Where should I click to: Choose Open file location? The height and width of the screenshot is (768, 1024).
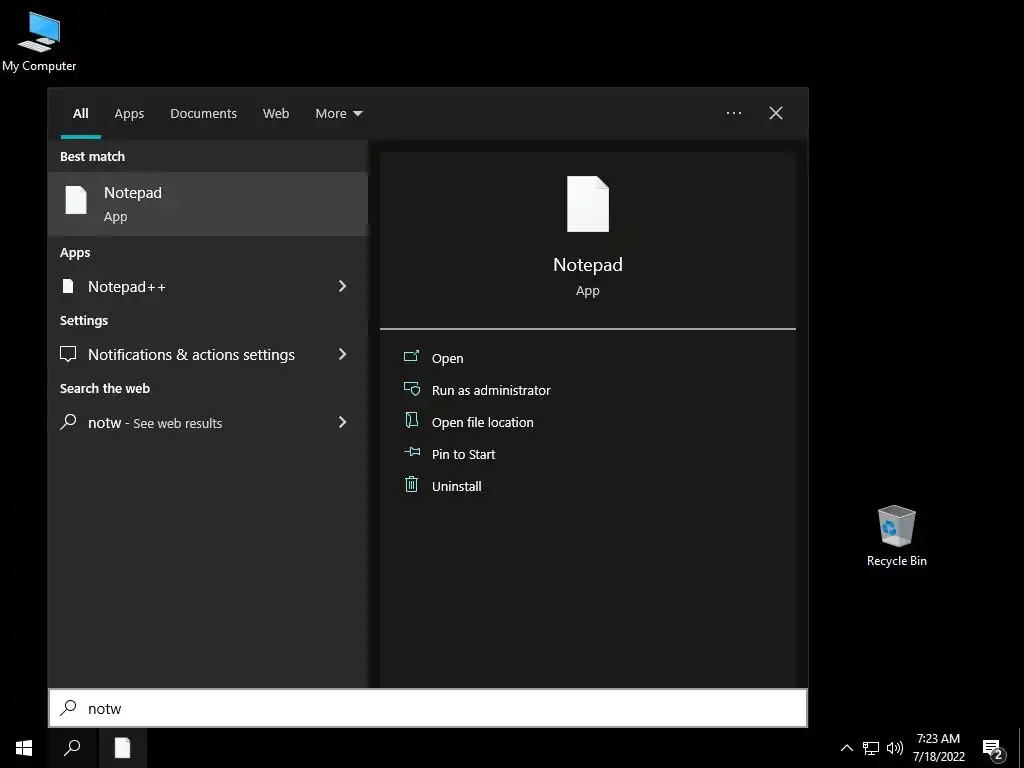[x=483, y=423]
